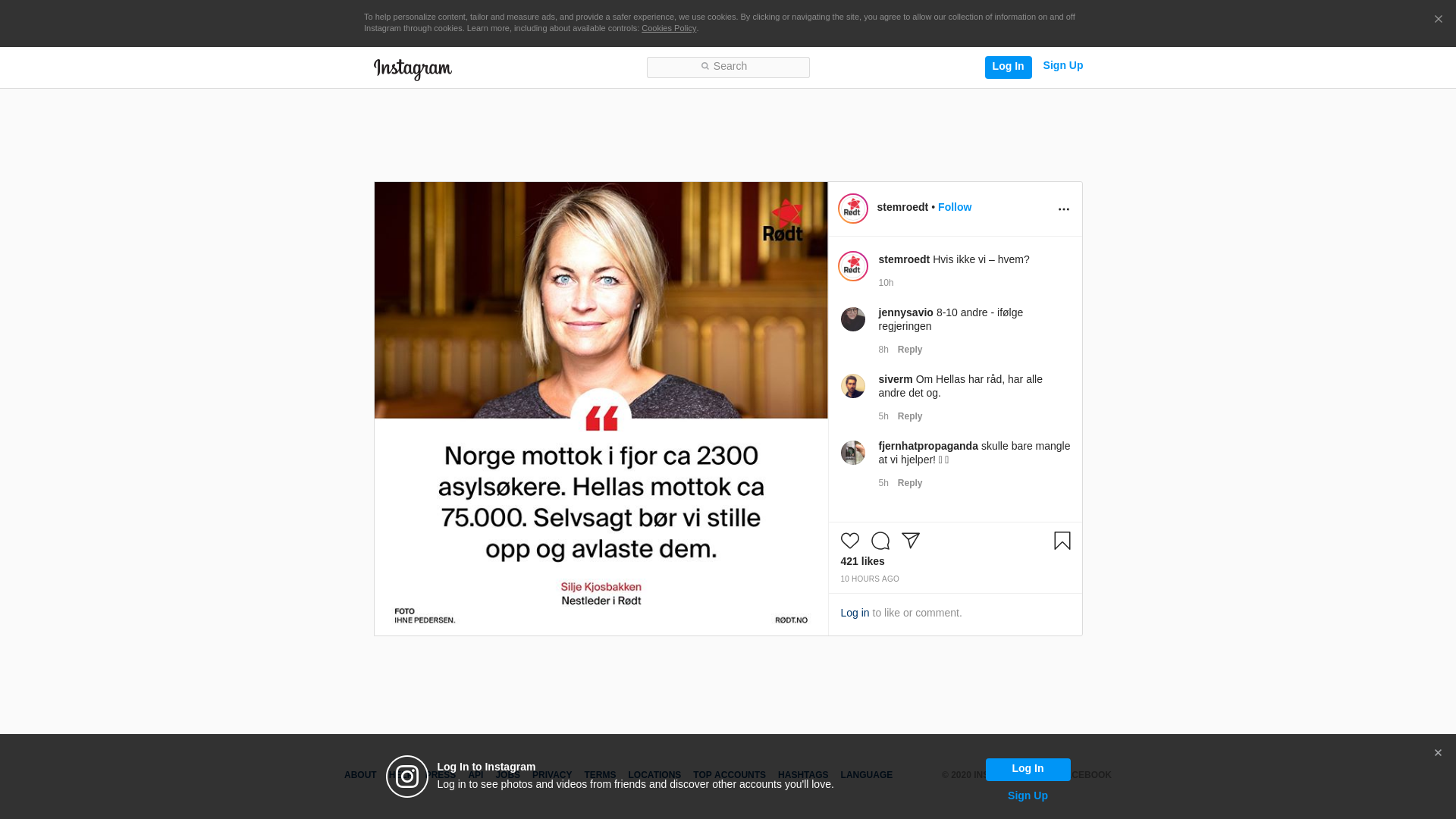The height and width of the screenshot is (819, 1456).
Task: Open jennysavio's commenter avatar
Action: click(x=852, y=319)
